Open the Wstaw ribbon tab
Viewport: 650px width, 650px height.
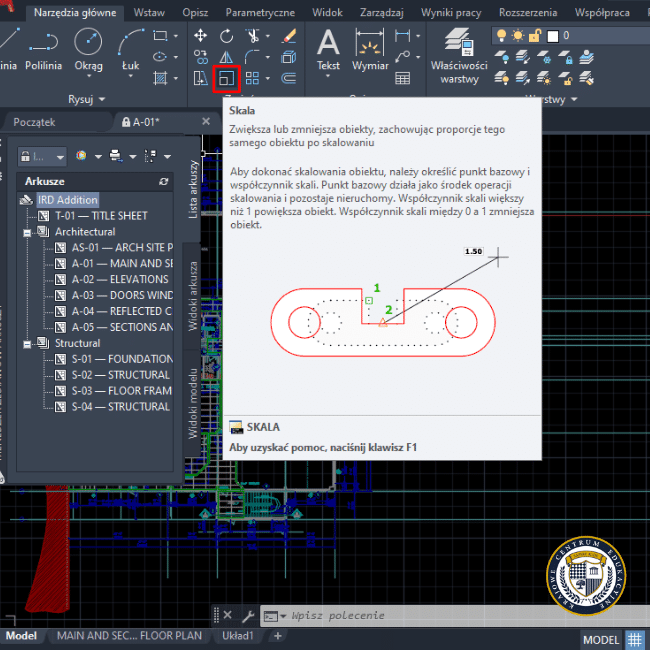[149, 13]
